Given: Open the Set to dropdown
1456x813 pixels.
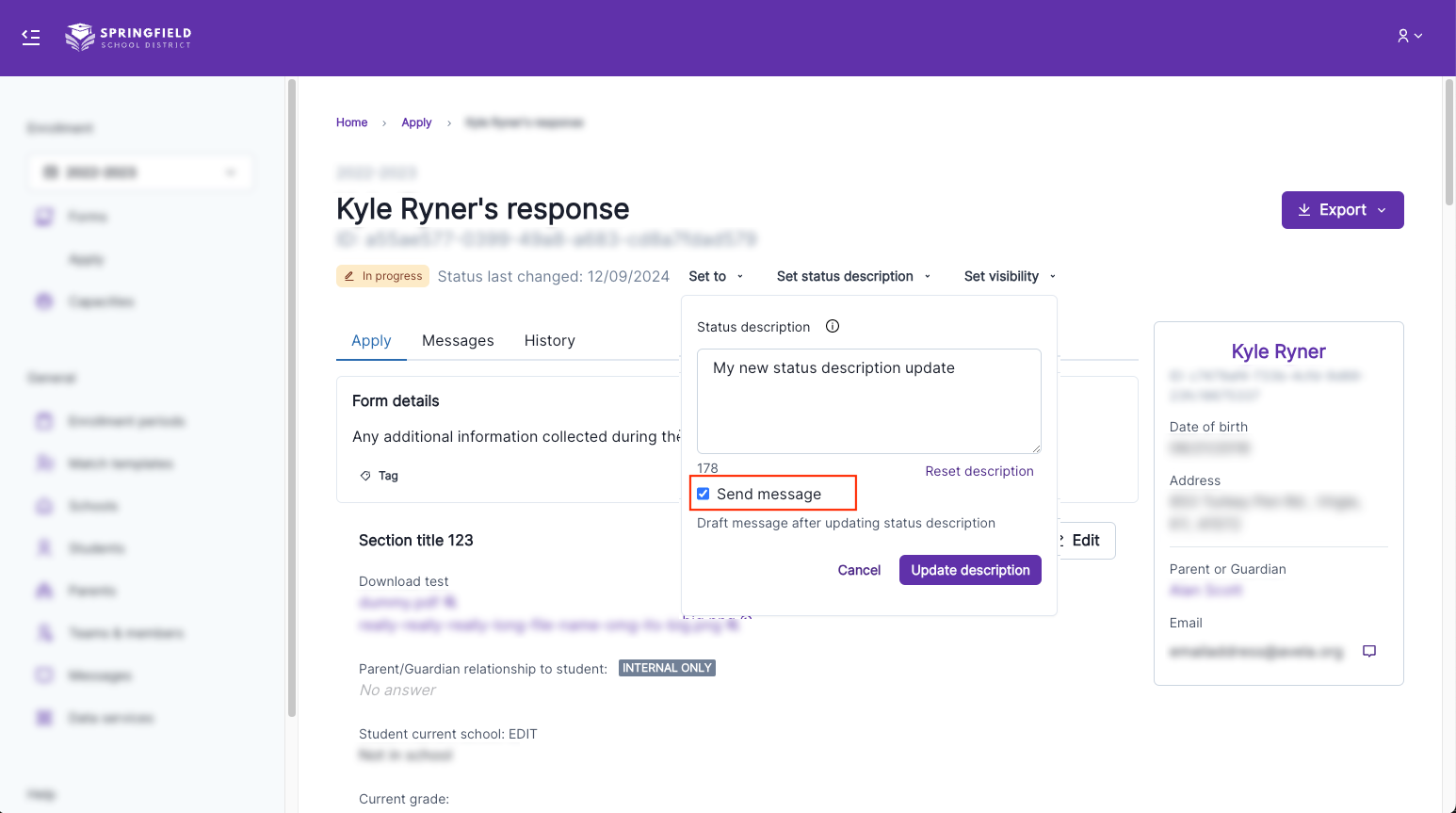Looking at the screenshot, I should 716,276.
